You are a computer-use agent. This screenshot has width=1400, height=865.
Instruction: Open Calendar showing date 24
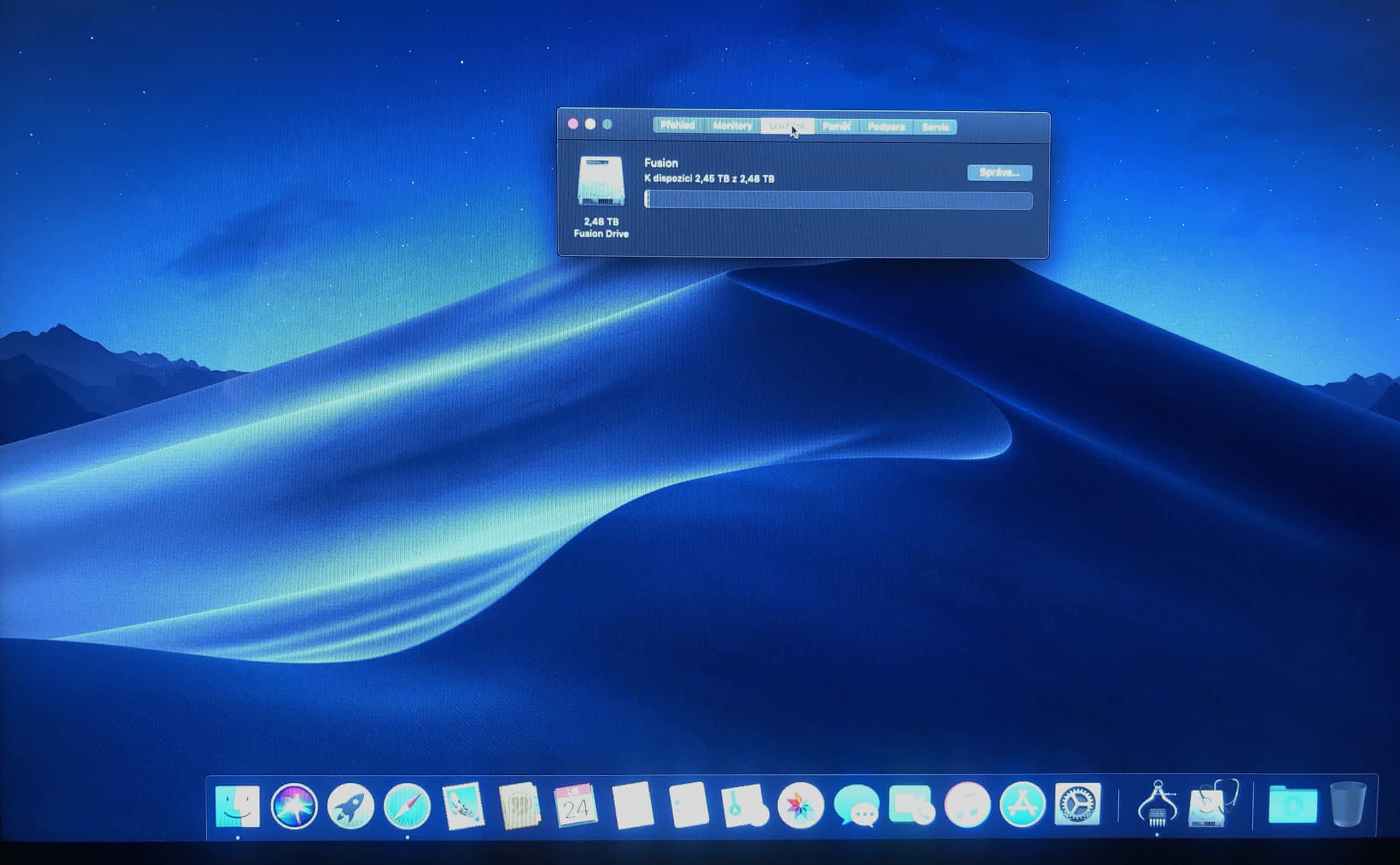tap(575, 806)
